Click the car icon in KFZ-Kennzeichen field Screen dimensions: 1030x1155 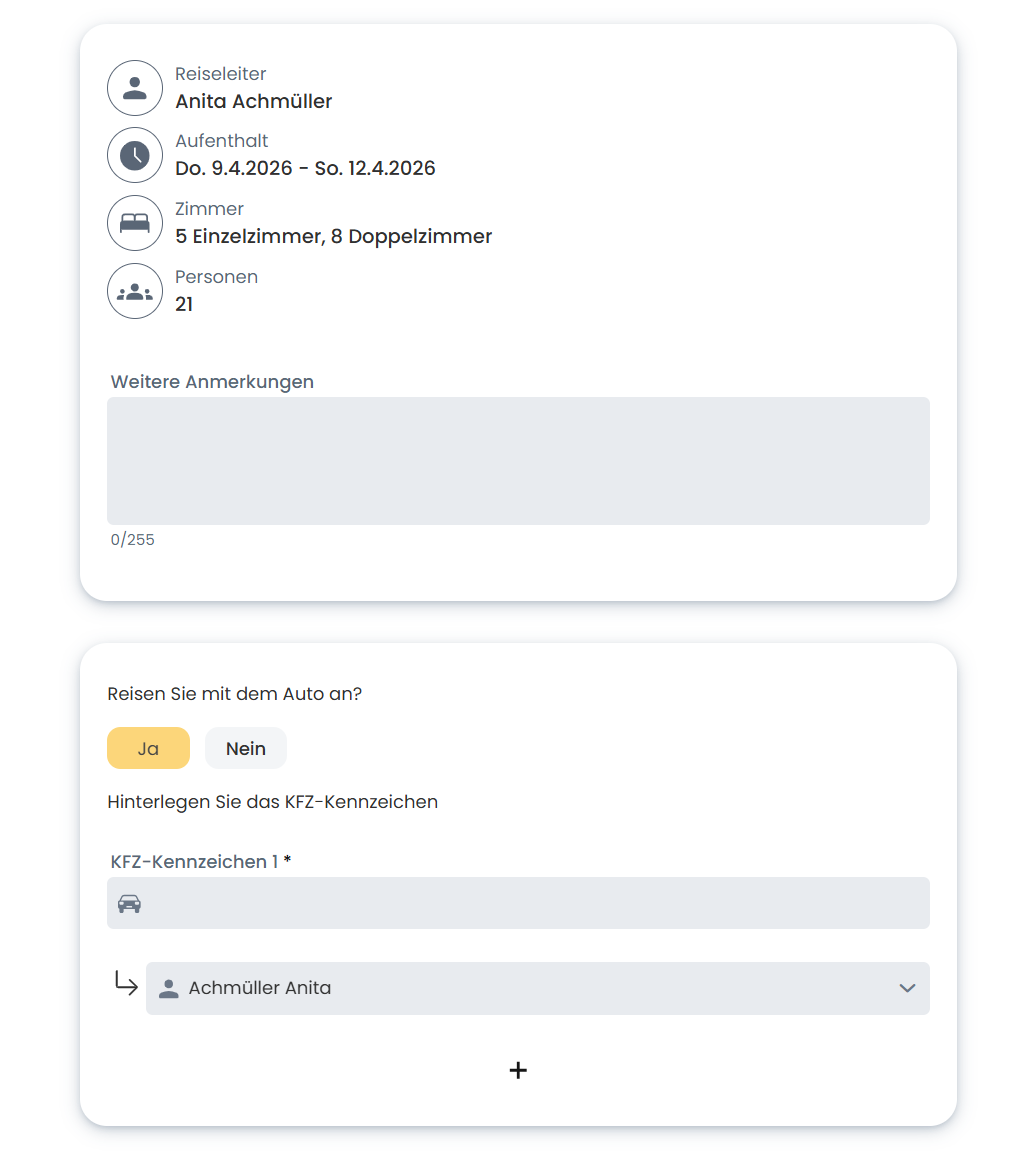coord(129,904)
